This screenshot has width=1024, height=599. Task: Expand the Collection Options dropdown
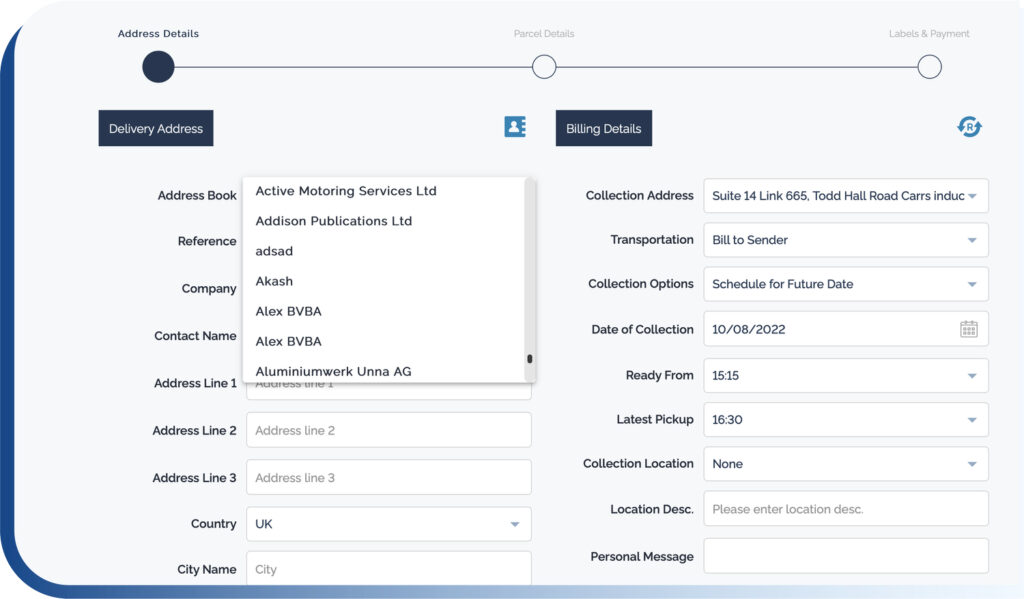coord(845,284)
